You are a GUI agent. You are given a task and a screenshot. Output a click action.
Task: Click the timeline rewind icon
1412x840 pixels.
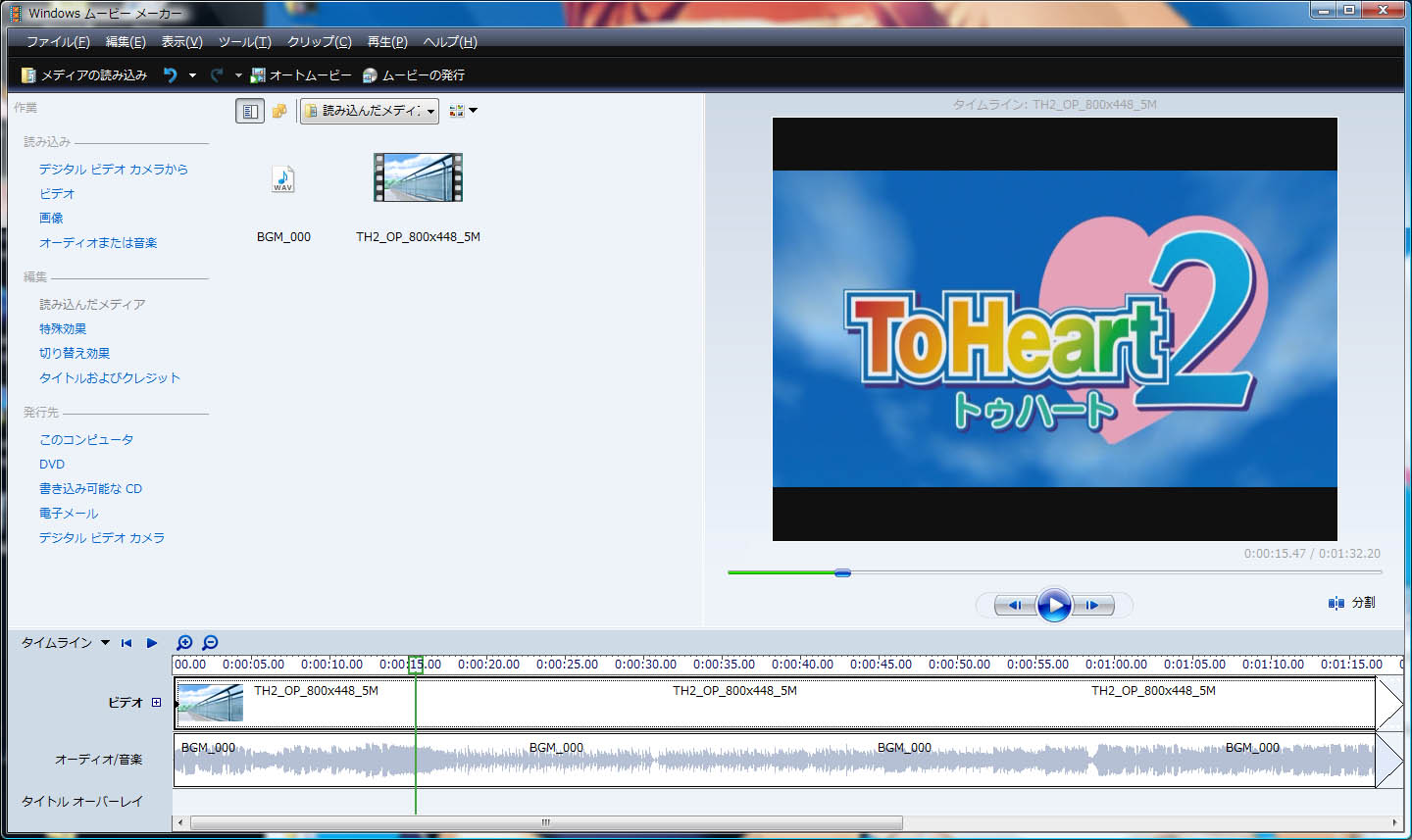[126, 643]
